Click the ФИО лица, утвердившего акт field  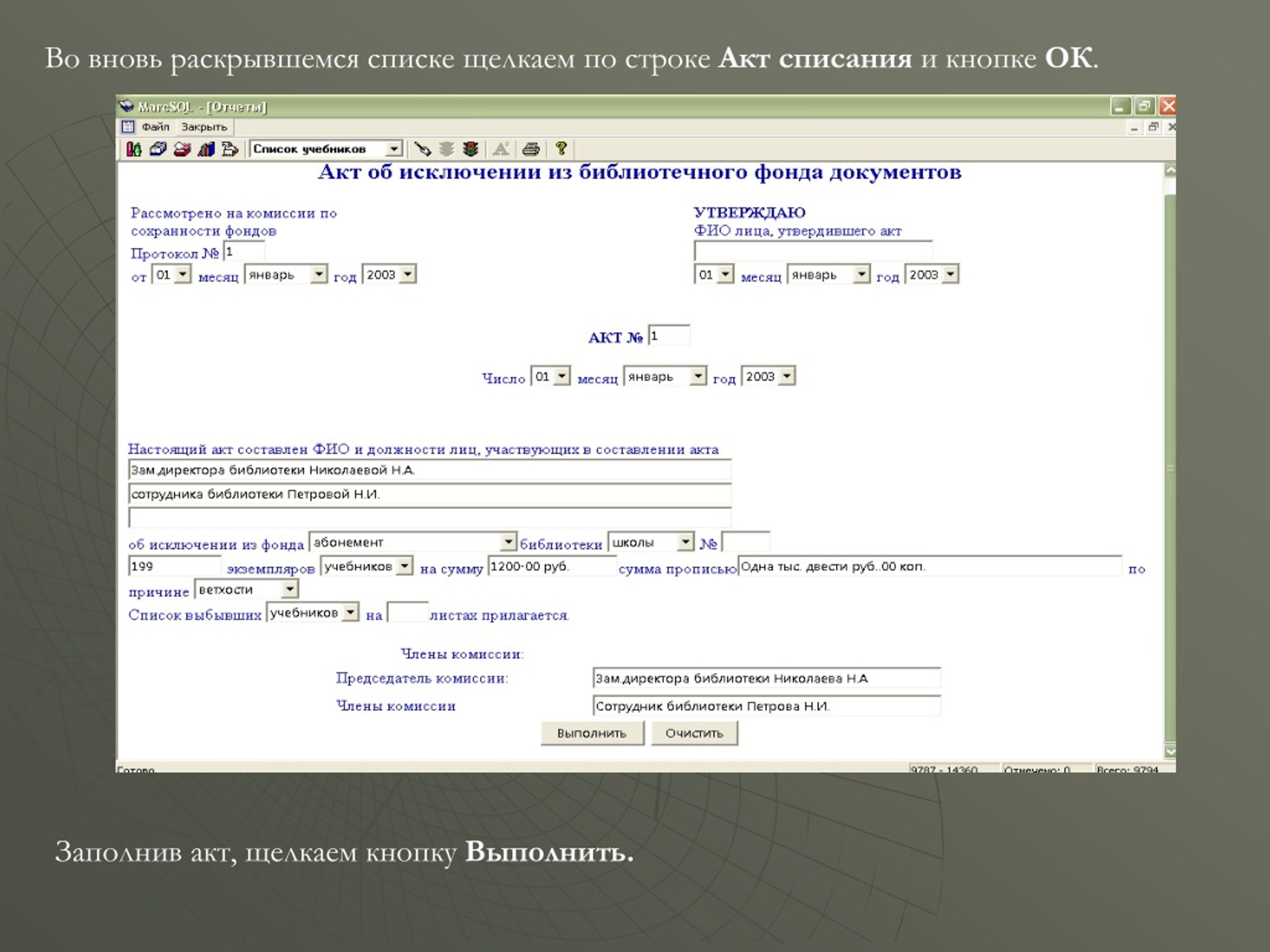[813, 251]
